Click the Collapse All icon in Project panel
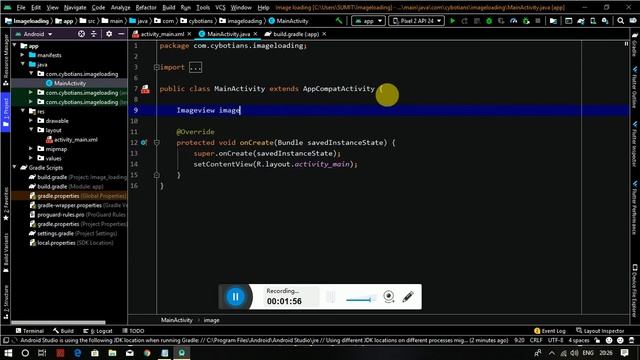640x360 pixels. [93, 34]
